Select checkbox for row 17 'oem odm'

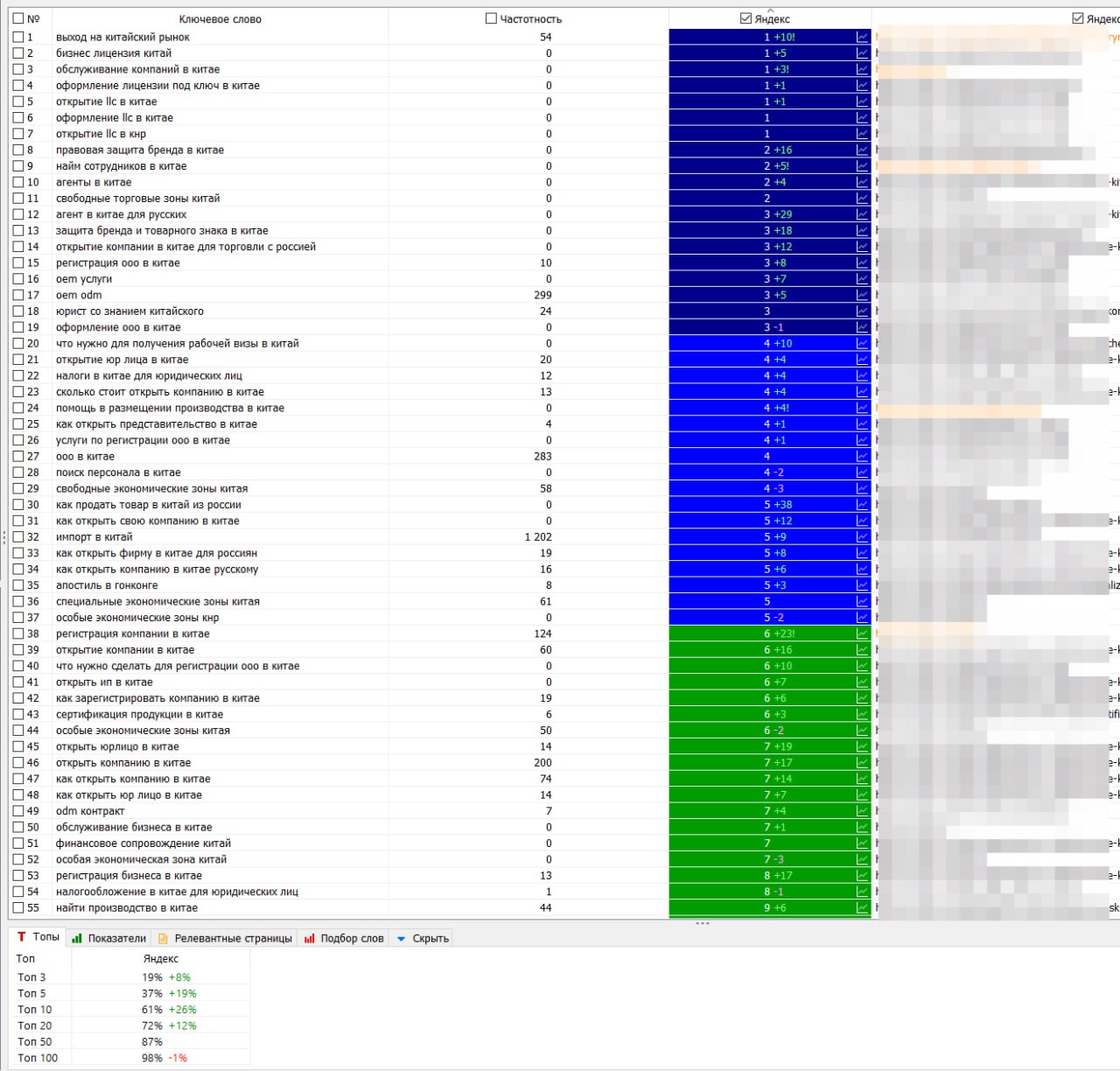pos(18,296)
